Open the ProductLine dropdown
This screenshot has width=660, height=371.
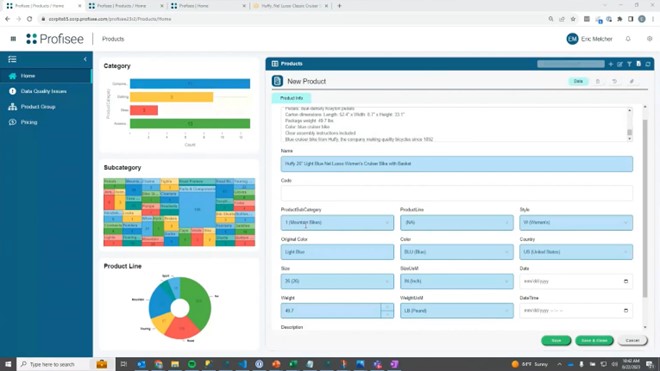(x=457, y=222)
